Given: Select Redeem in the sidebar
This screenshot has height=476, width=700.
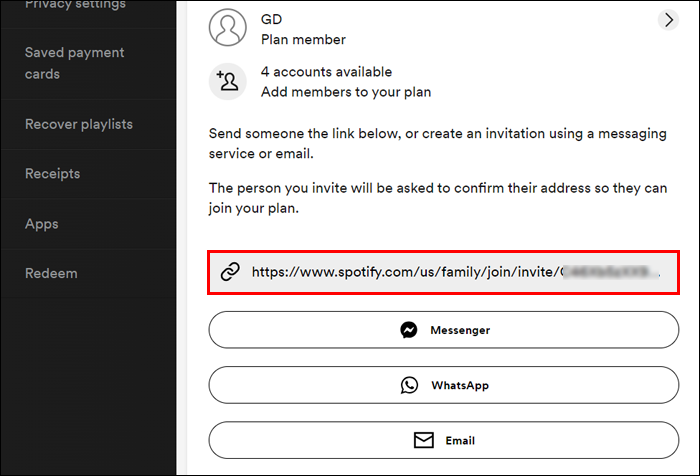Looking at the screenshot, I should click(51, 273).
